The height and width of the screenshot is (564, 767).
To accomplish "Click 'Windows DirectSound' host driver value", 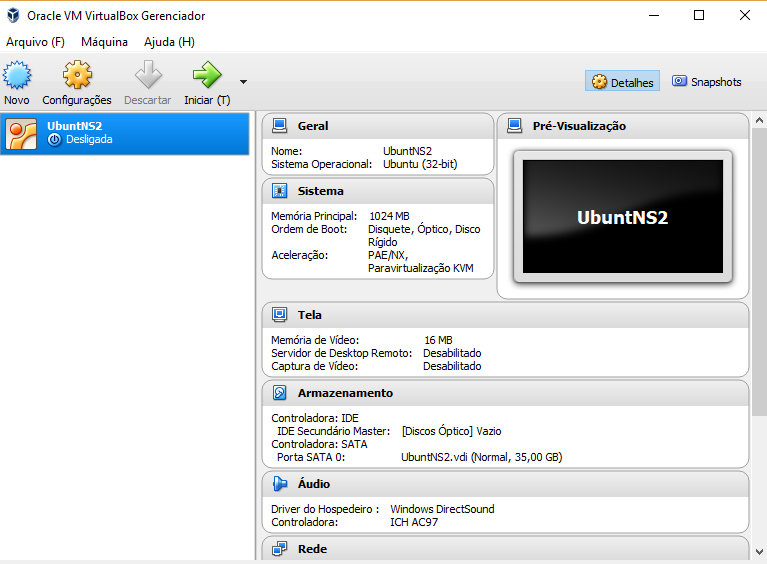I will (442, 509).
